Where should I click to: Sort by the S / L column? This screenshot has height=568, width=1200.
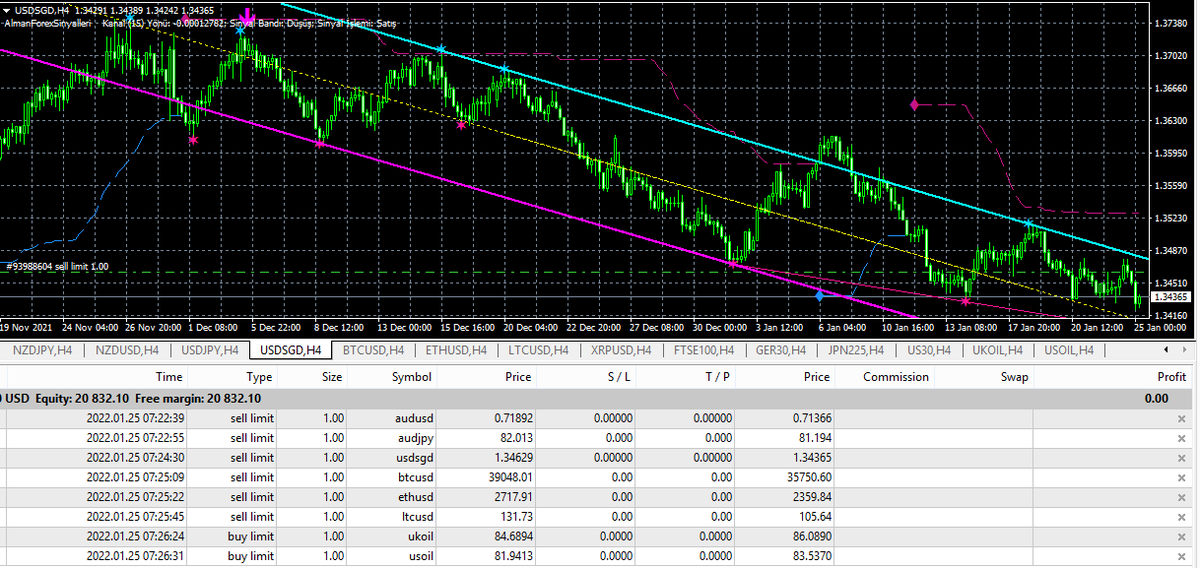pyautogui.click(x=619, y=377)
